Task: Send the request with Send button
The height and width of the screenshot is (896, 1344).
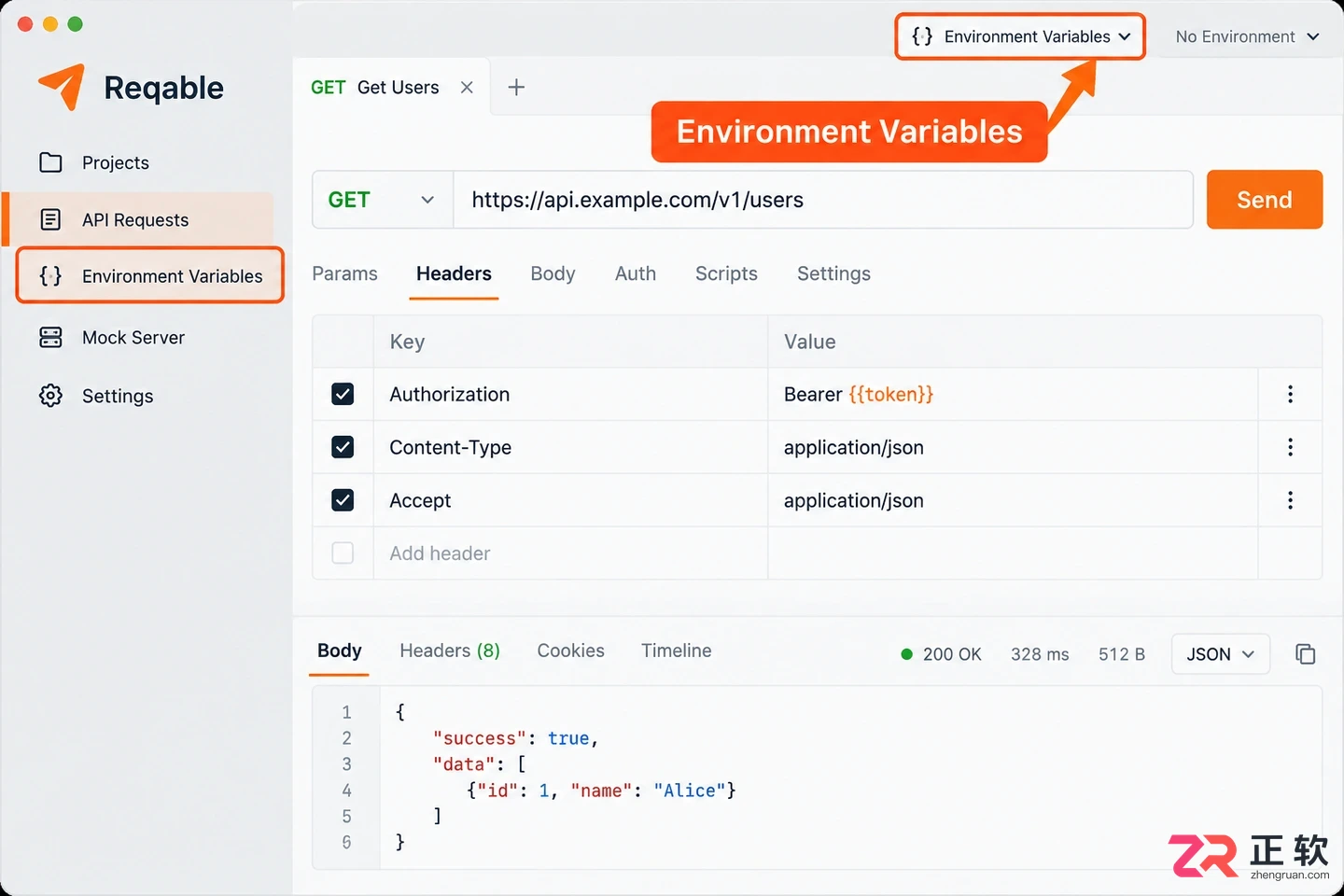Action: tap(1265, 200)
